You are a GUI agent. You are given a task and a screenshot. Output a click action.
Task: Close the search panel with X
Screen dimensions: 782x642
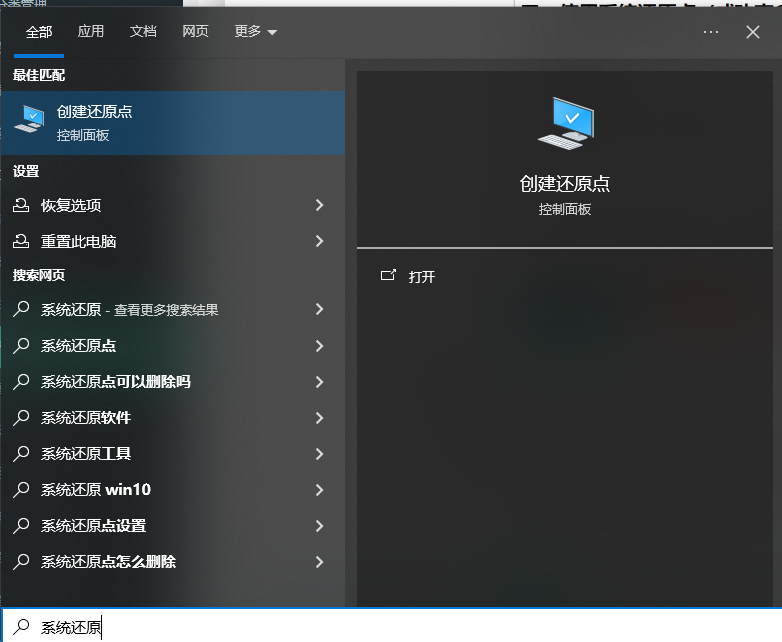pyautogui.click(x=753, y=32)
